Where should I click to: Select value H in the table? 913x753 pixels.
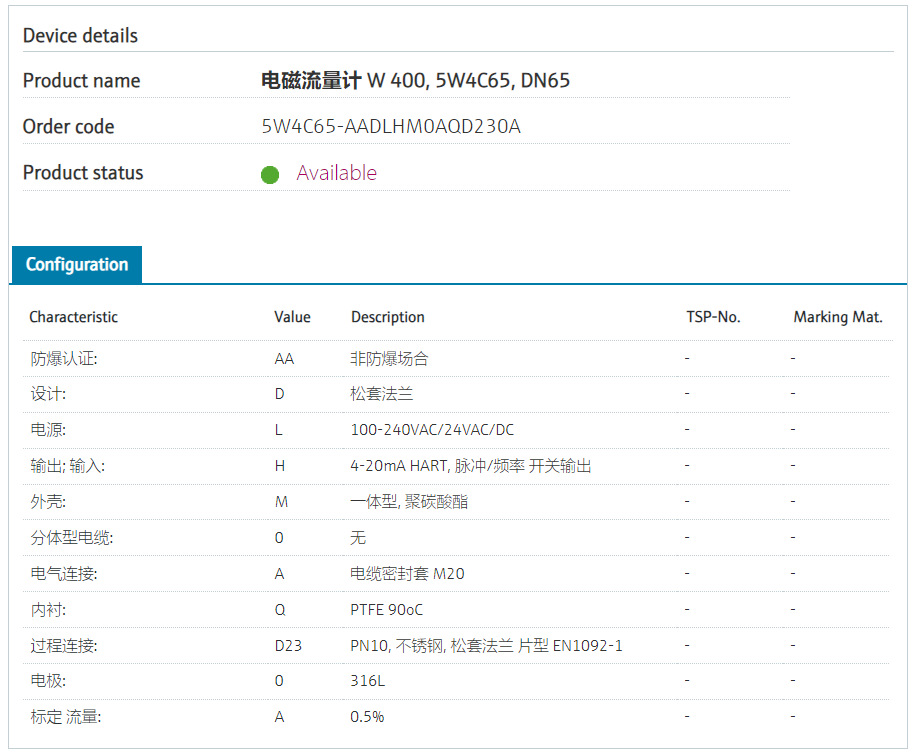(x=280, y=466)
